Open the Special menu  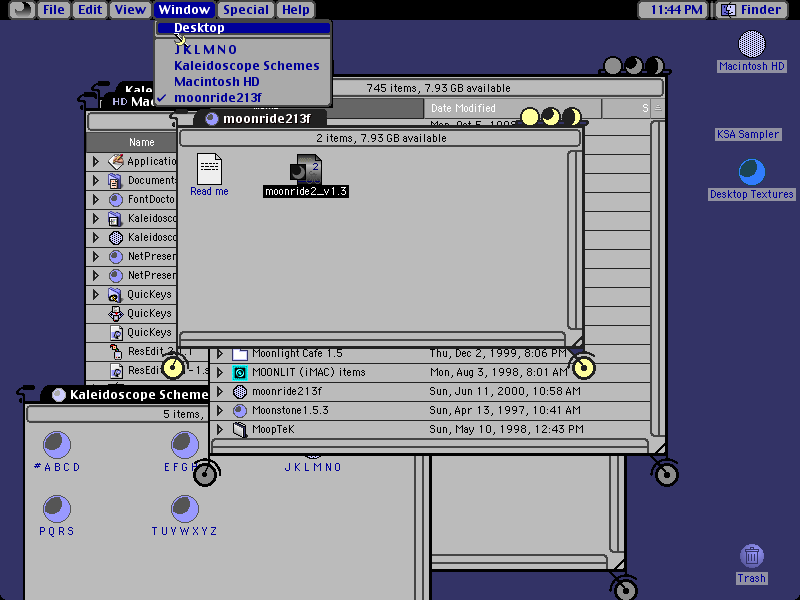(x=246, y=10)
